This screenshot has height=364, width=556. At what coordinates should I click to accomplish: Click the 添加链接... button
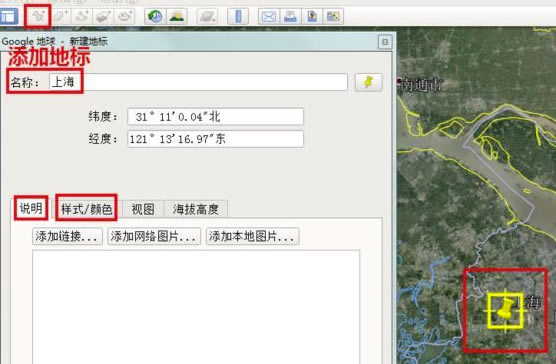67,236
